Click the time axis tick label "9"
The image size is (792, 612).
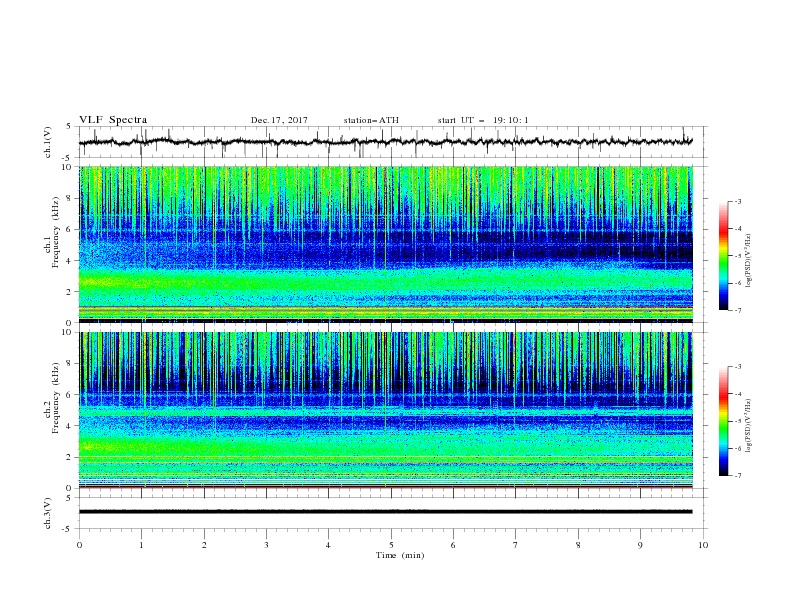pyautogui.click(x=640, y=545)
